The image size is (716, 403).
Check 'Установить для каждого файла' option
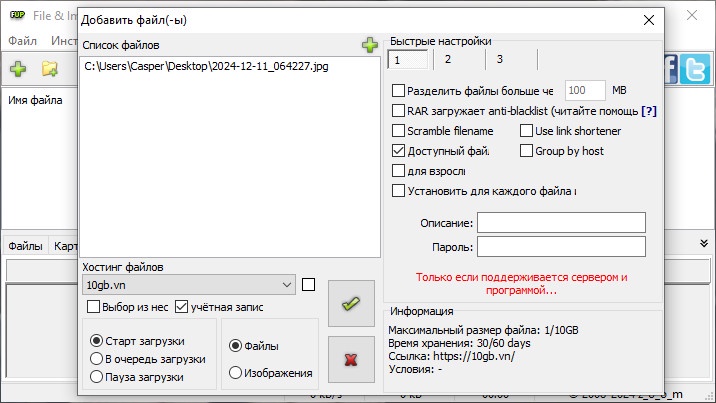click(x=398, y=190)
